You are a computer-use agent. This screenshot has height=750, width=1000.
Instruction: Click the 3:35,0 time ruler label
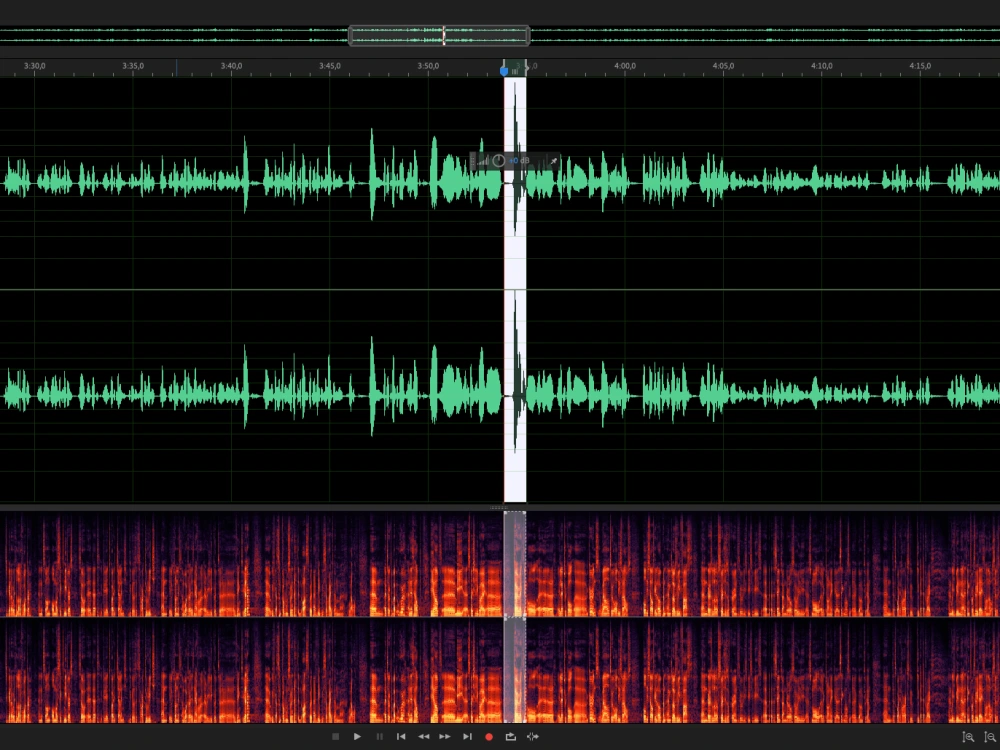[133, 66]
